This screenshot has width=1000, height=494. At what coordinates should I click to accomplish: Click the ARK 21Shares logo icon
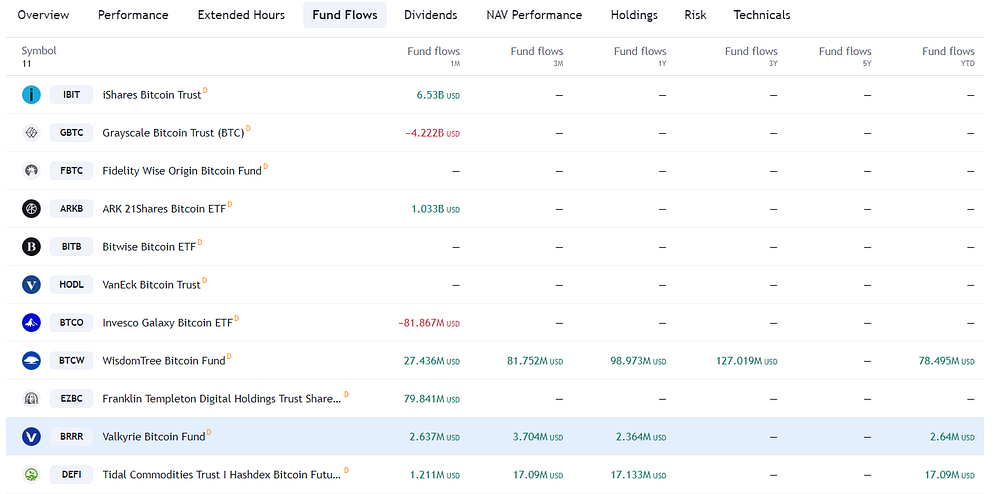click(31, 209)
